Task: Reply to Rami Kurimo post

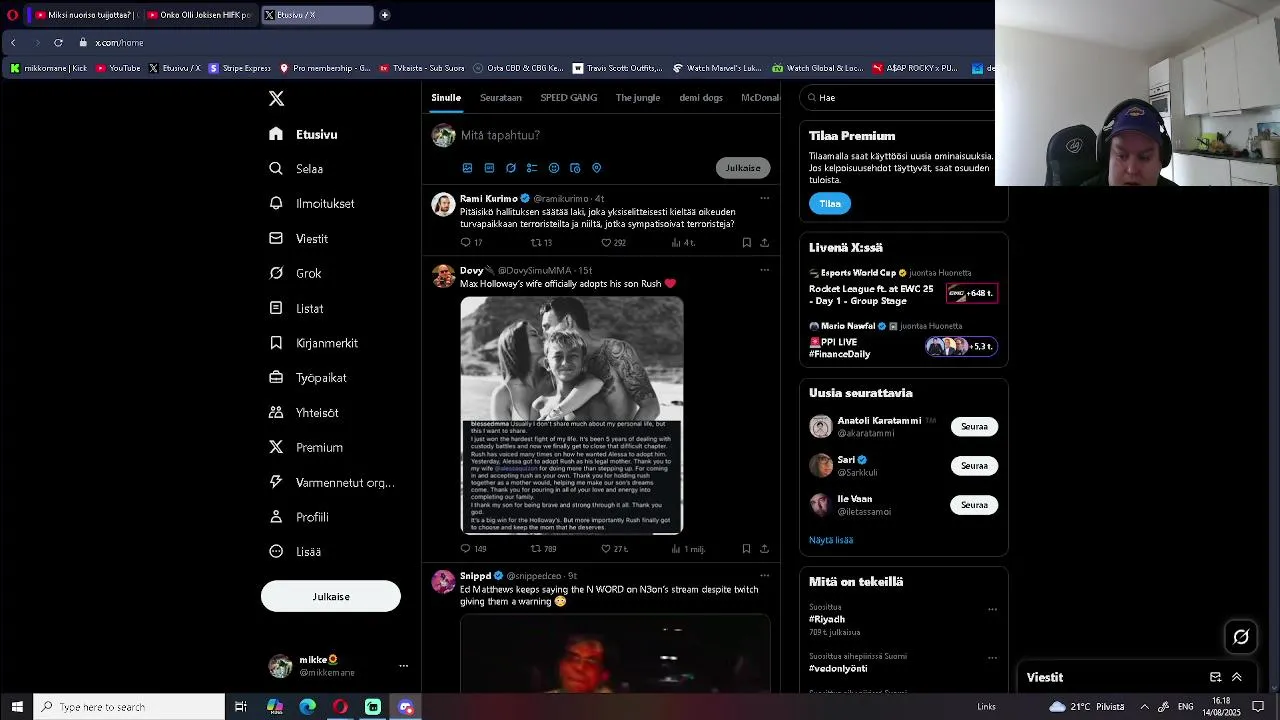Action: click(471, 242)
